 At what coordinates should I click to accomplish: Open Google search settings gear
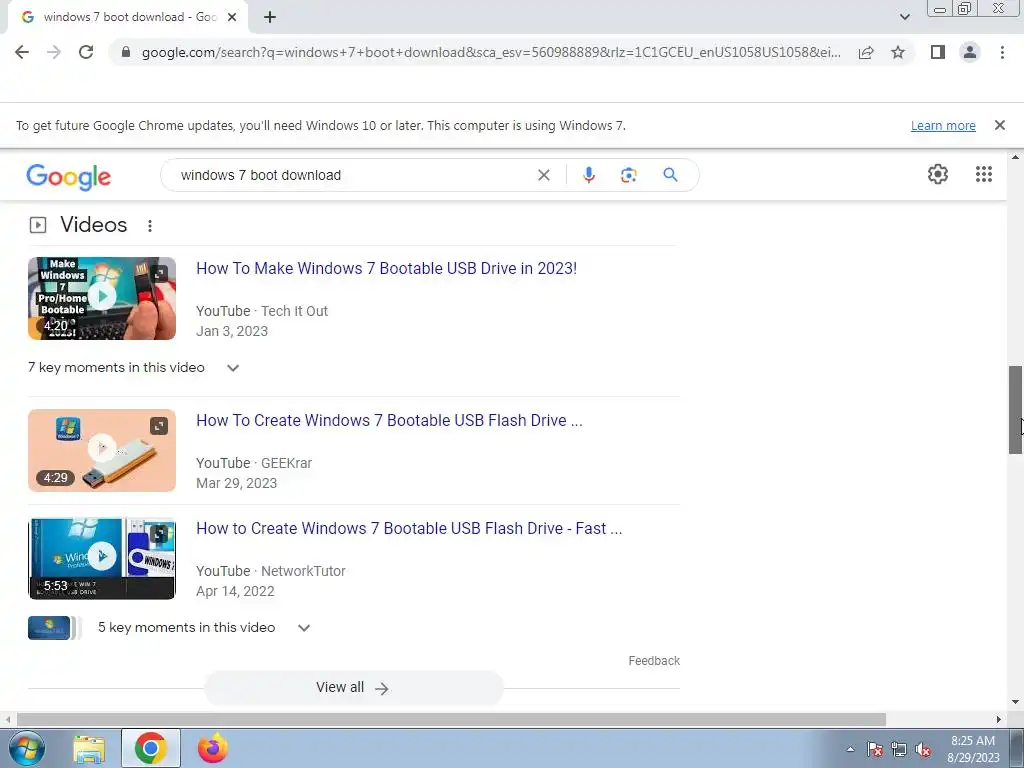(x=938, y=174)
